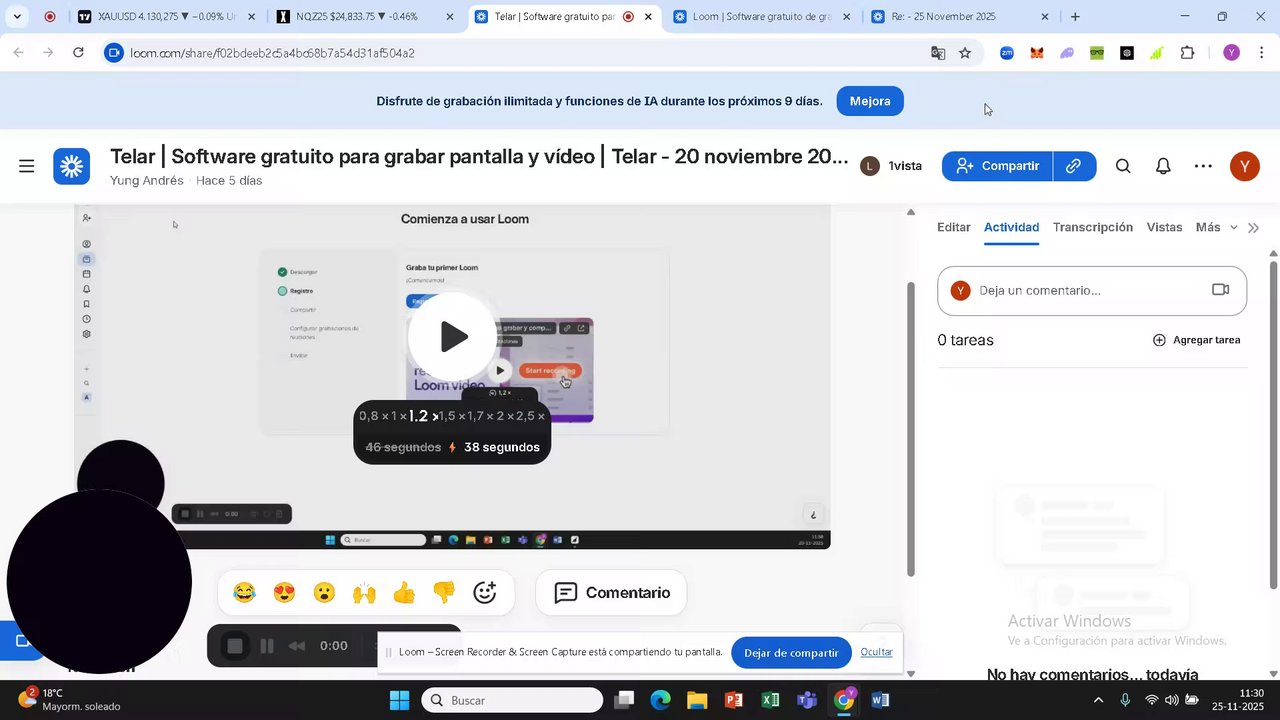Click the Ocultar link

tap(877, 652)
